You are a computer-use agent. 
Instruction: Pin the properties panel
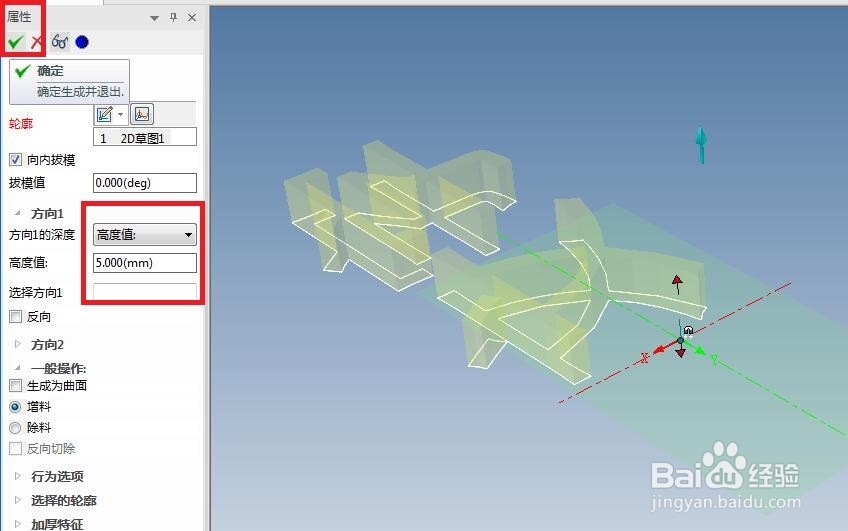[x=173, y=17]
